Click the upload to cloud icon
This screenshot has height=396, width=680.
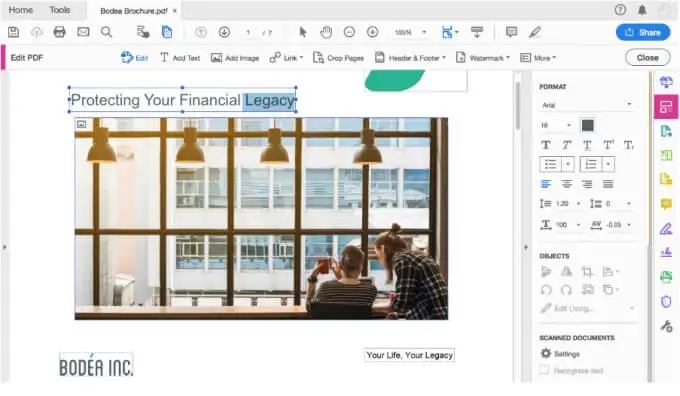(36, 32)
